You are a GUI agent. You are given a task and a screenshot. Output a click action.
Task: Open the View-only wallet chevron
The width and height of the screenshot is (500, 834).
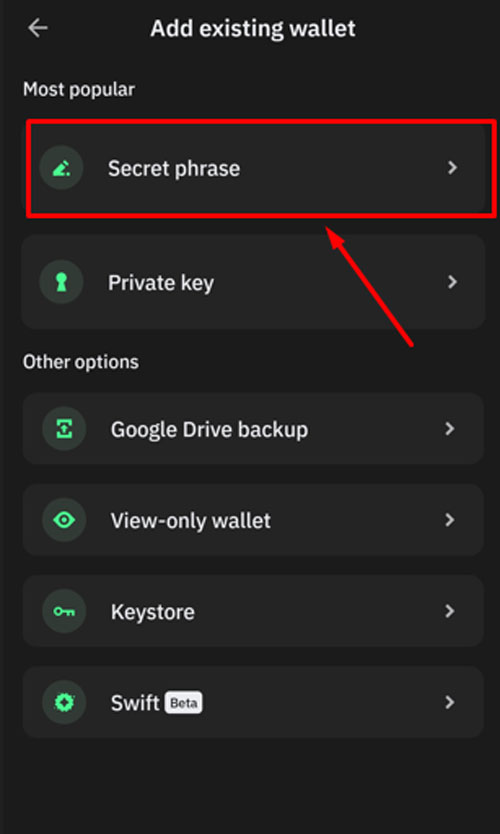pyautogui.click(x=450, y=520)
